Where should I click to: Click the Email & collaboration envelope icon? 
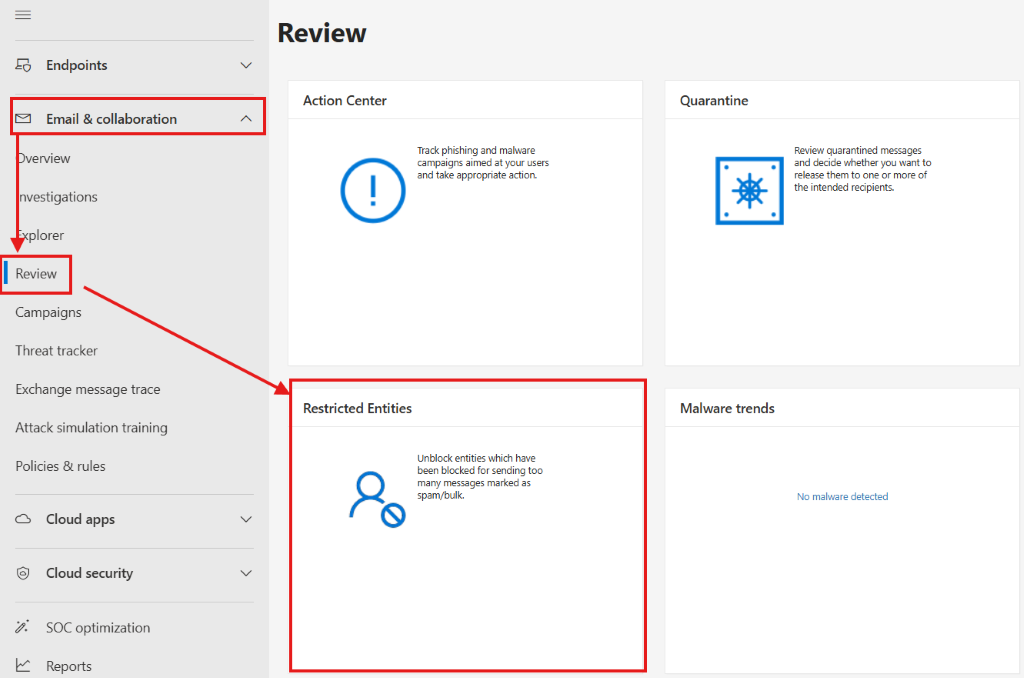click(23, 119)
